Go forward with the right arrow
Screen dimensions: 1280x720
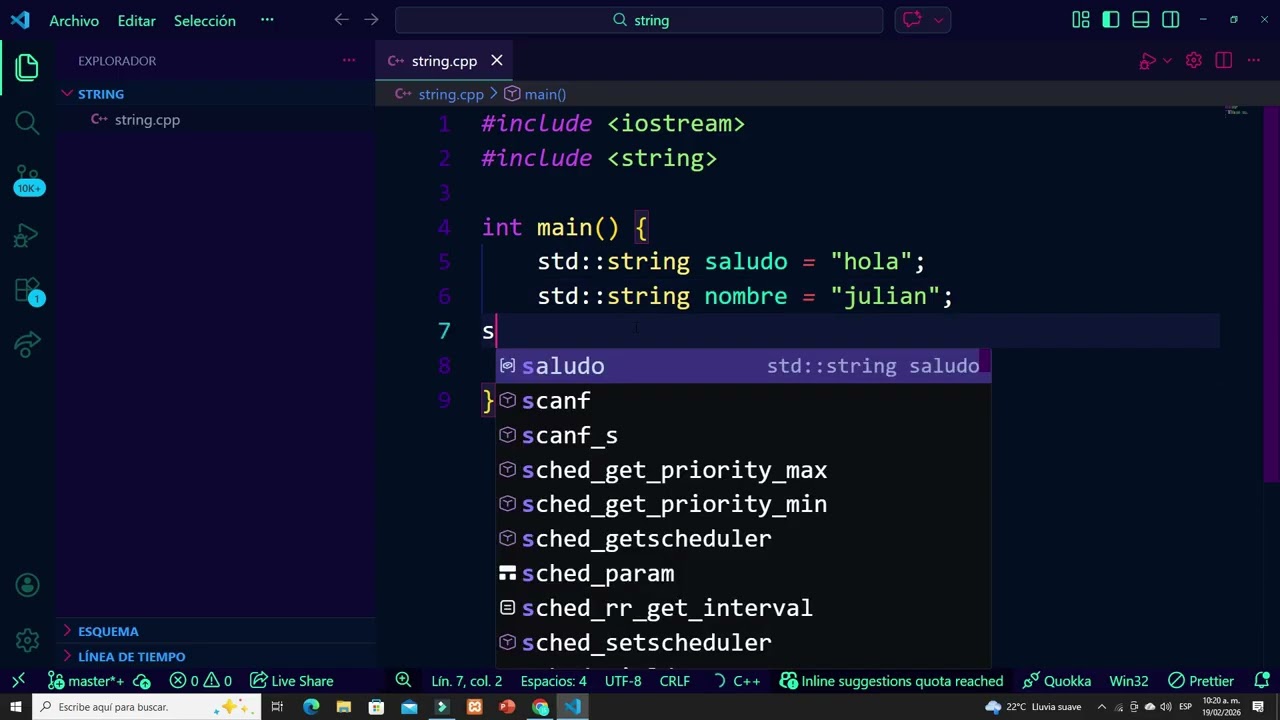coord(372,20)
